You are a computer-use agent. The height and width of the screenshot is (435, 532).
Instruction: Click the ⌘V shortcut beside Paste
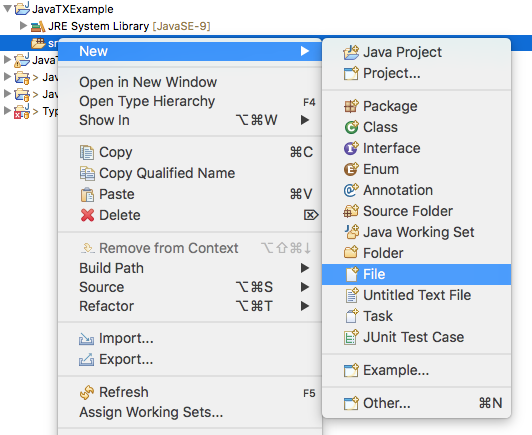[x=301, y=194]
